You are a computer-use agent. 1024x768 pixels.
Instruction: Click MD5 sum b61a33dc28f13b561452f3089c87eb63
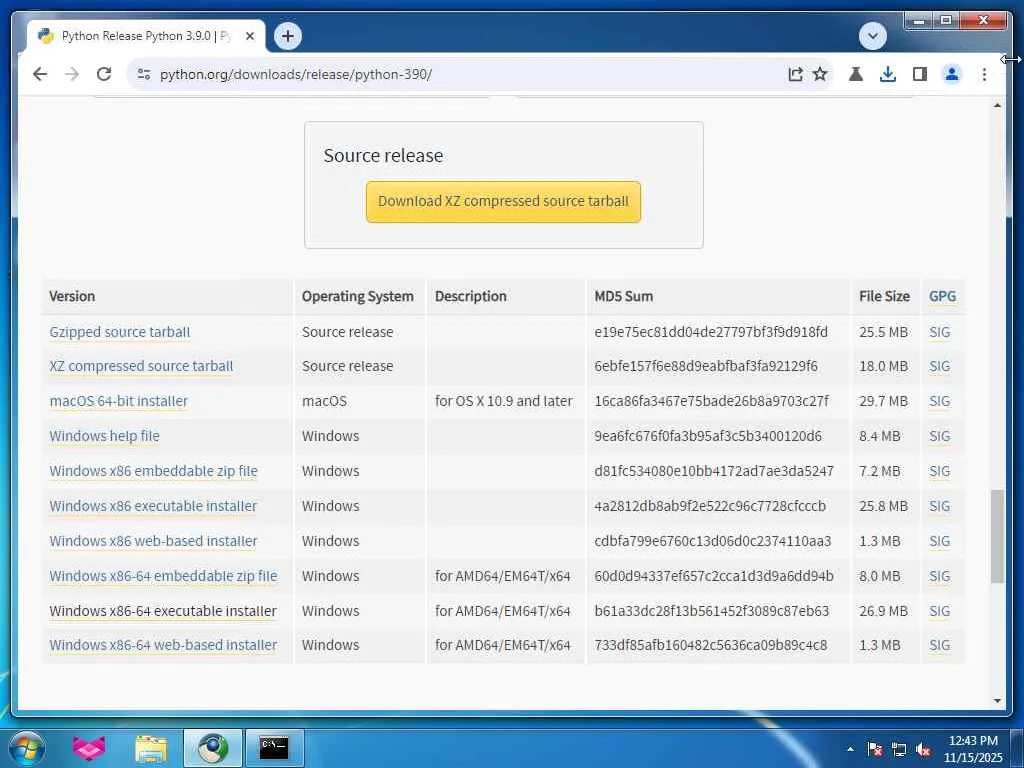coord(711,611)
